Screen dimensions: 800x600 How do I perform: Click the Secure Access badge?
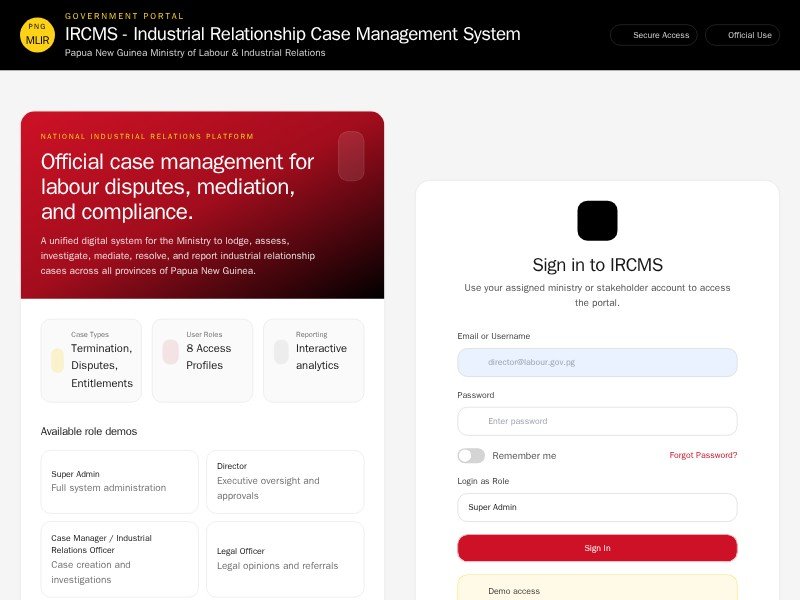[x=653, y=35]
